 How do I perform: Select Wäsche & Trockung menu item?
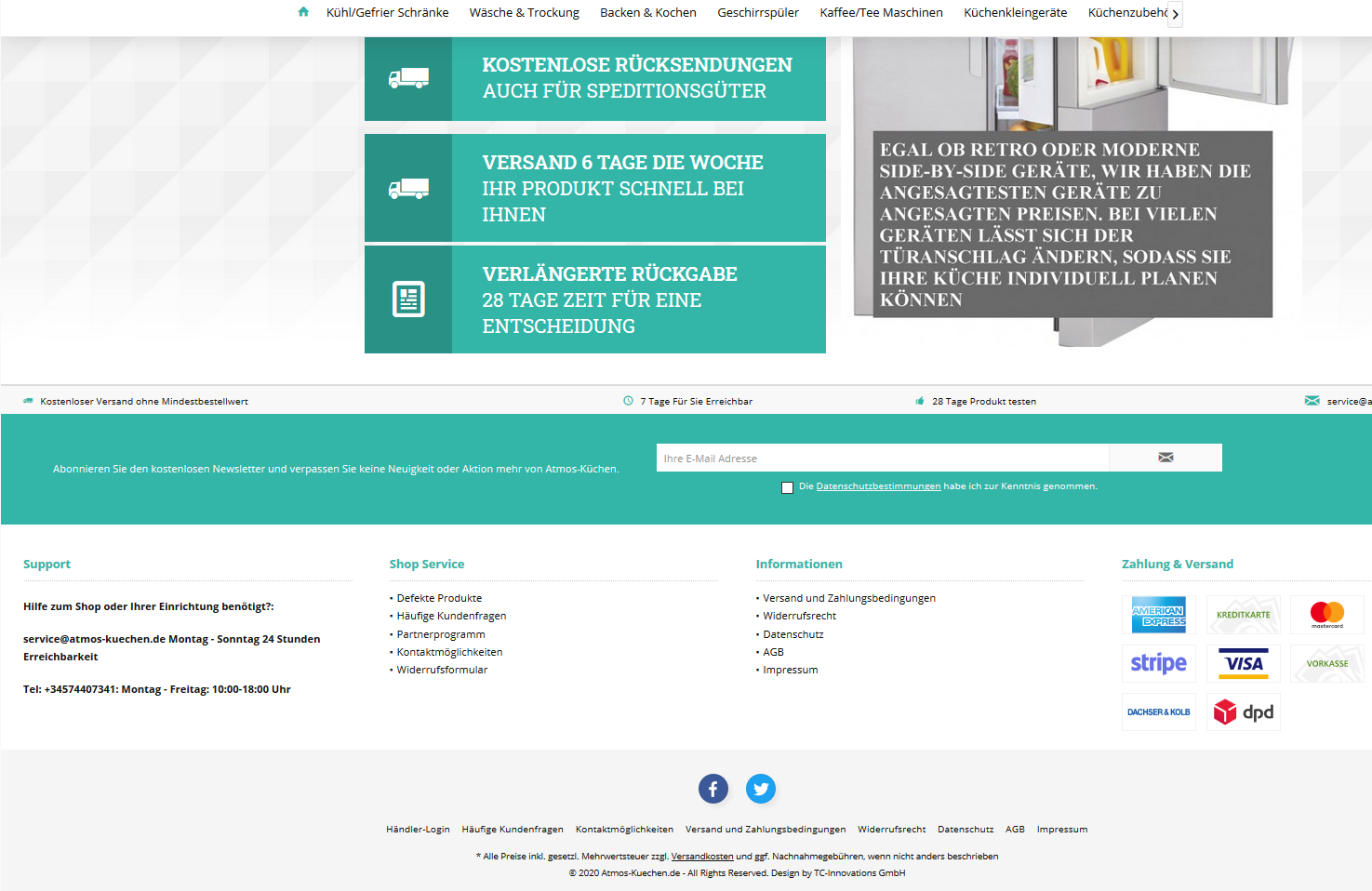pyautogui.click(x=524, y=13)
